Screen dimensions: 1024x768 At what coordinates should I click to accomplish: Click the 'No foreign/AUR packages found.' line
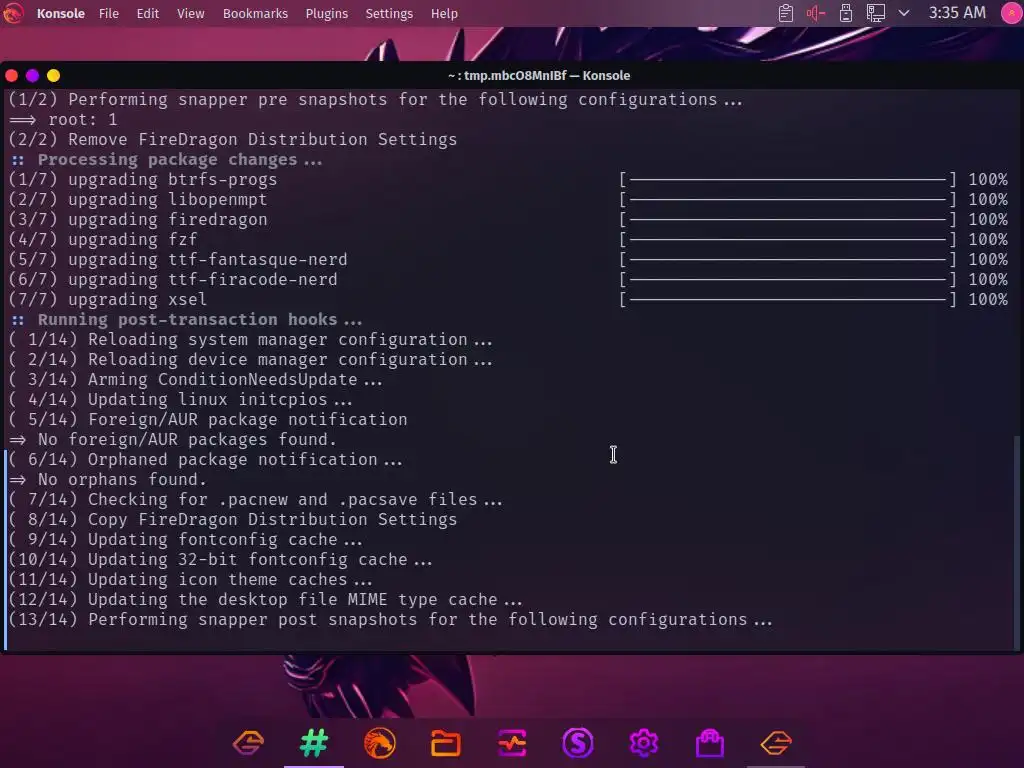[x=173, y=440]
